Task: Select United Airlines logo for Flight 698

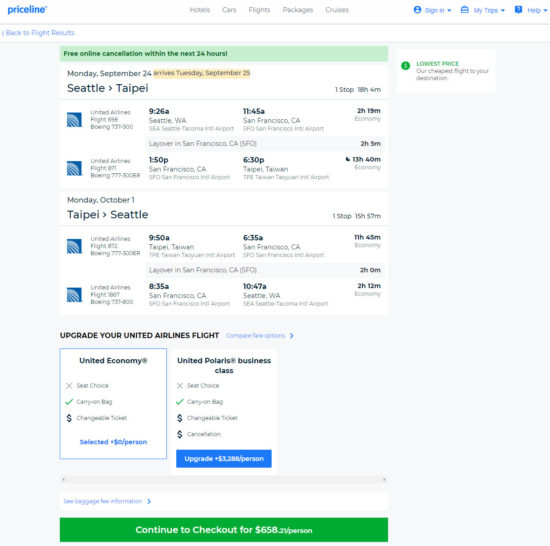Action: (x=74, y=120)
